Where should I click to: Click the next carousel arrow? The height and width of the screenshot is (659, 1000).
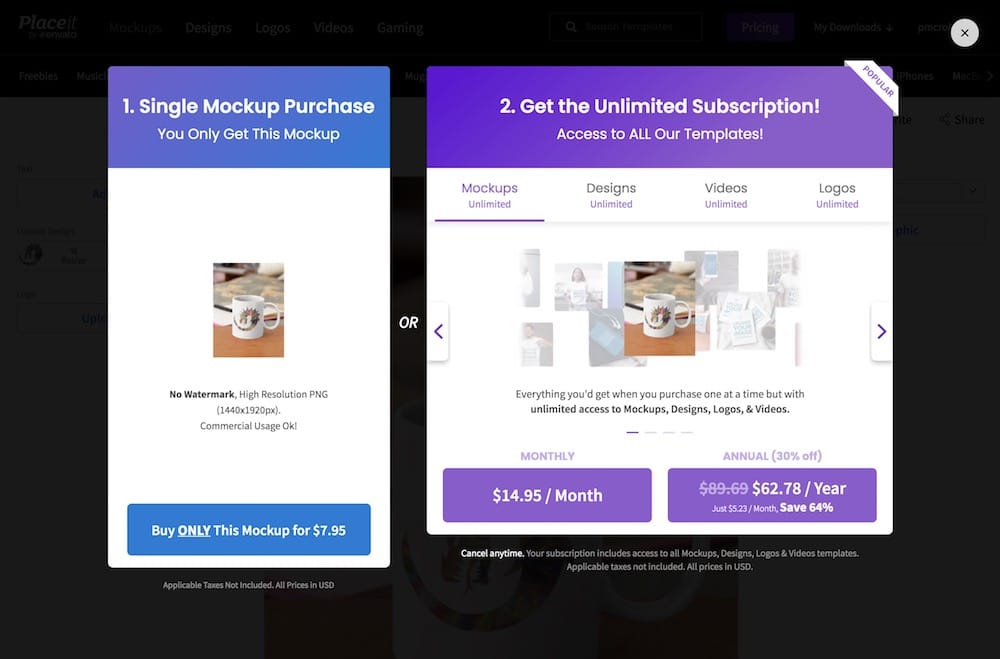881,331
